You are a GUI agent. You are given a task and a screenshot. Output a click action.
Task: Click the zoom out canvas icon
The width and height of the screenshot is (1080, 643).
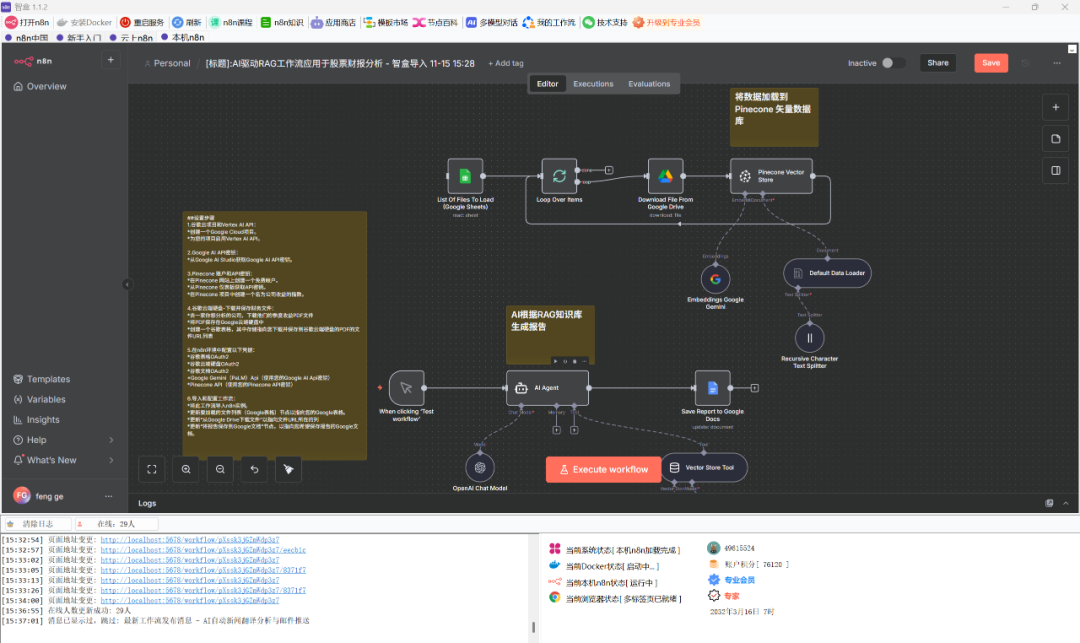click(x=220, y=468)
